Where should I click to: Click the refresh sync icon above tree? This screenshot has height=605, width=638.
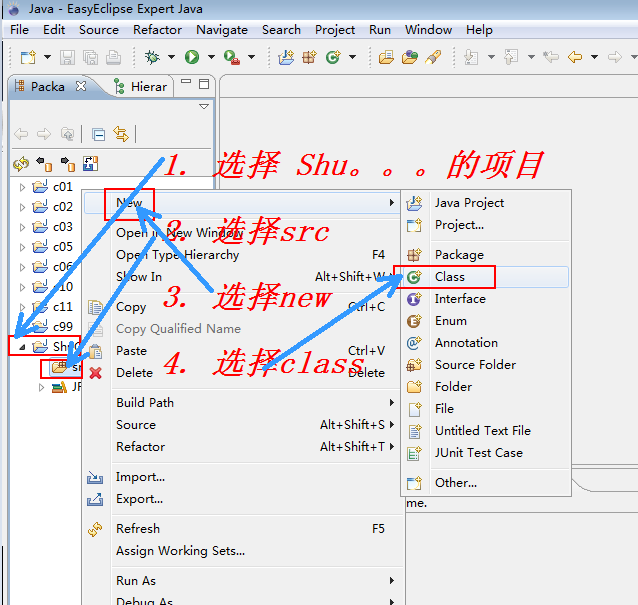point(21,164)
